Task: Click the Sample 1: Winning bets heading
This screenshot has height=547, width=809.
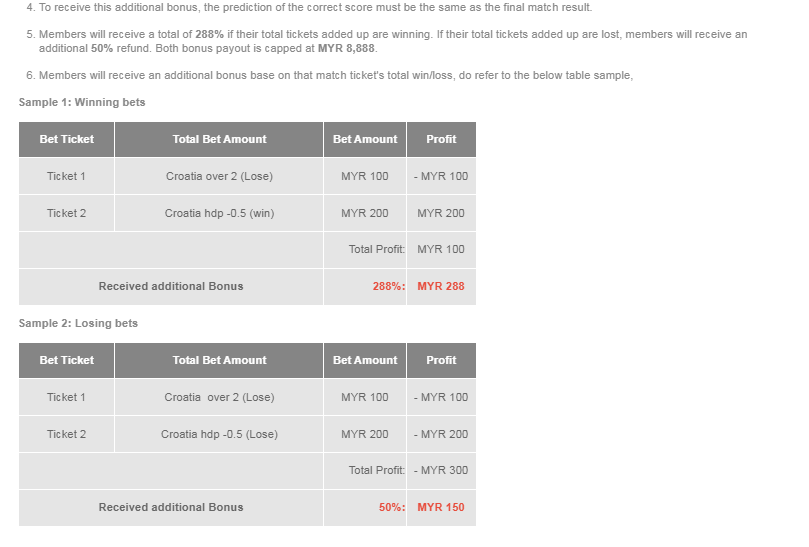Action: [x=82, y=102]
